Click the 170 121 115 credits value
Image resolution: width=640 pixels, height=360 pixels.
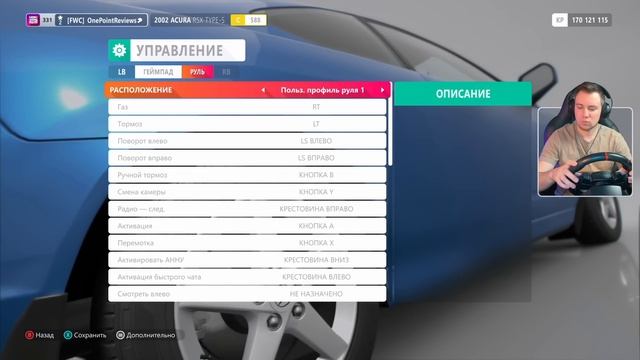(590, 20)
